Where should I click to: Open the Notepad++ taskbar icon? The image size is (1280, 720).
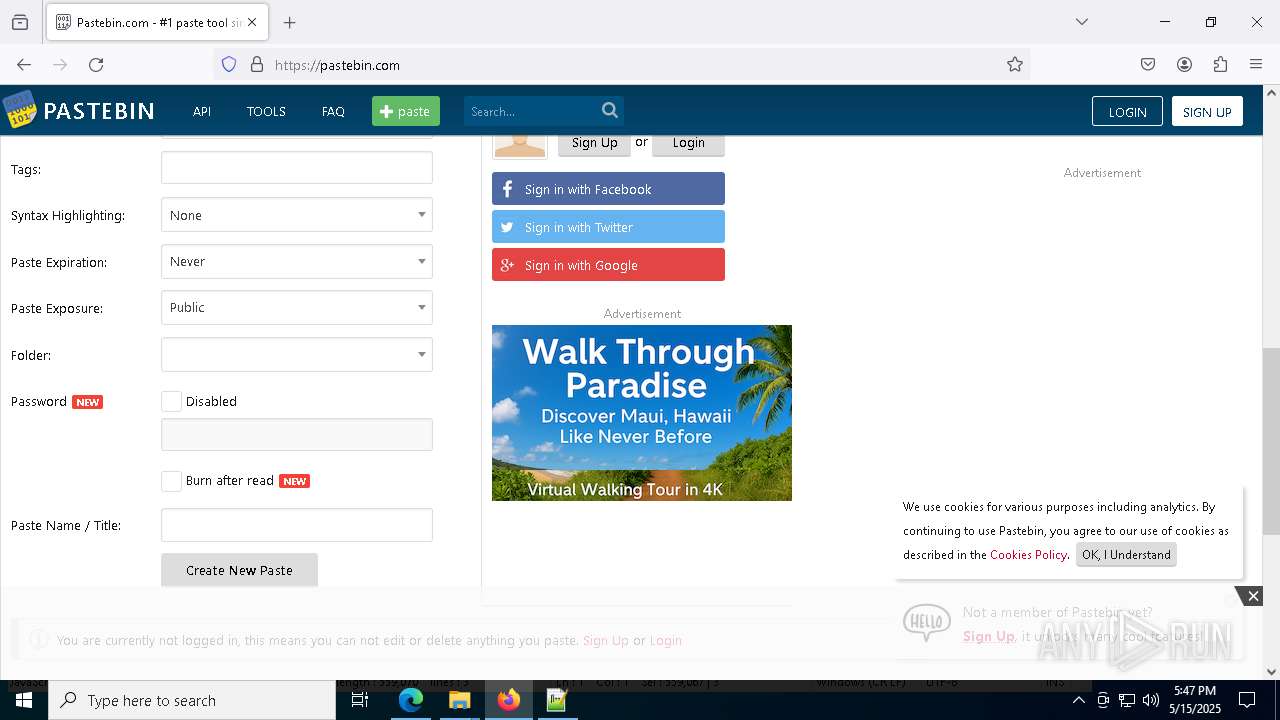click(x=557, y=700)
